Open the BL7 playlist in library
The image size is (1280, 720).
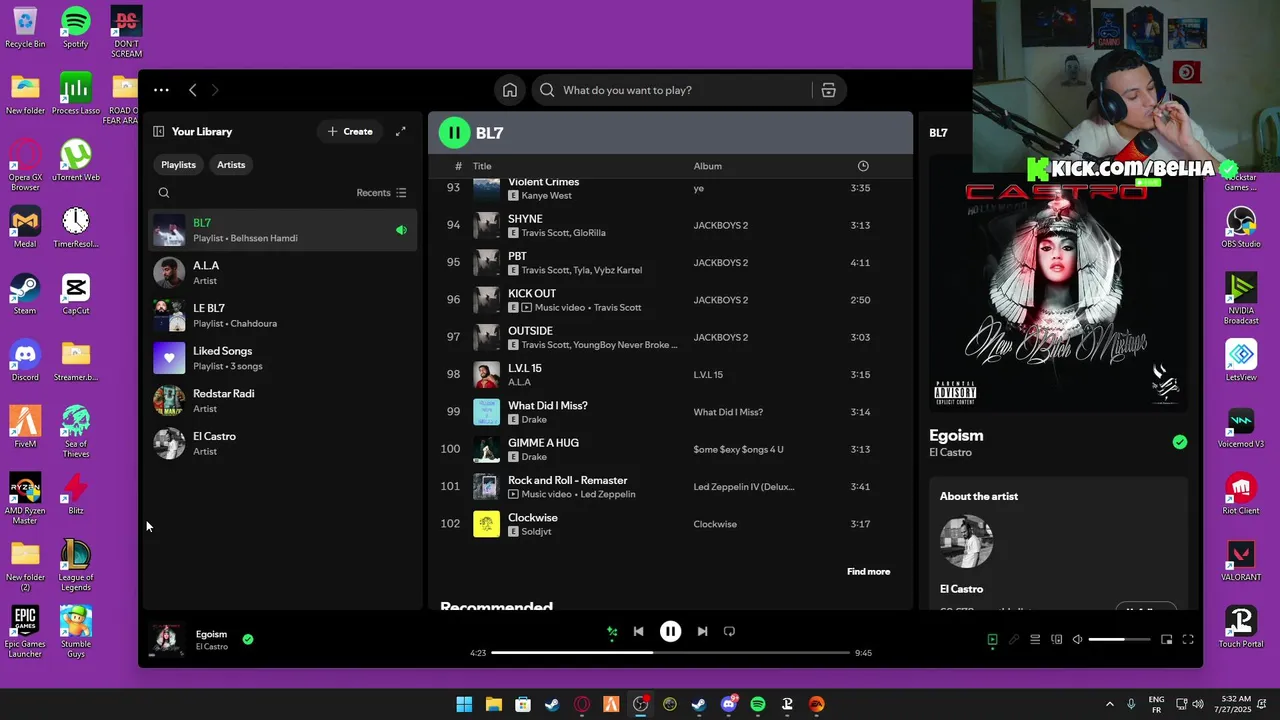pos(283,230)
